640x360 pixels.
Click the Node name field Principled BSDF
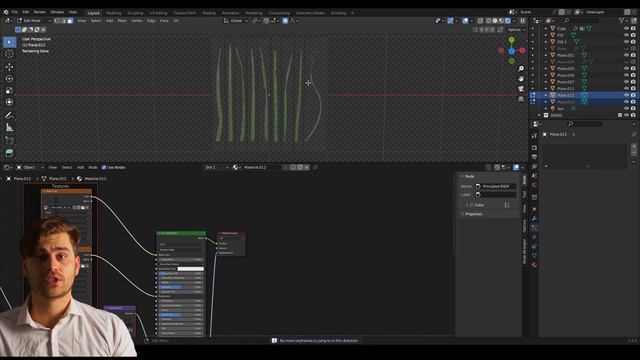(496, 186)
